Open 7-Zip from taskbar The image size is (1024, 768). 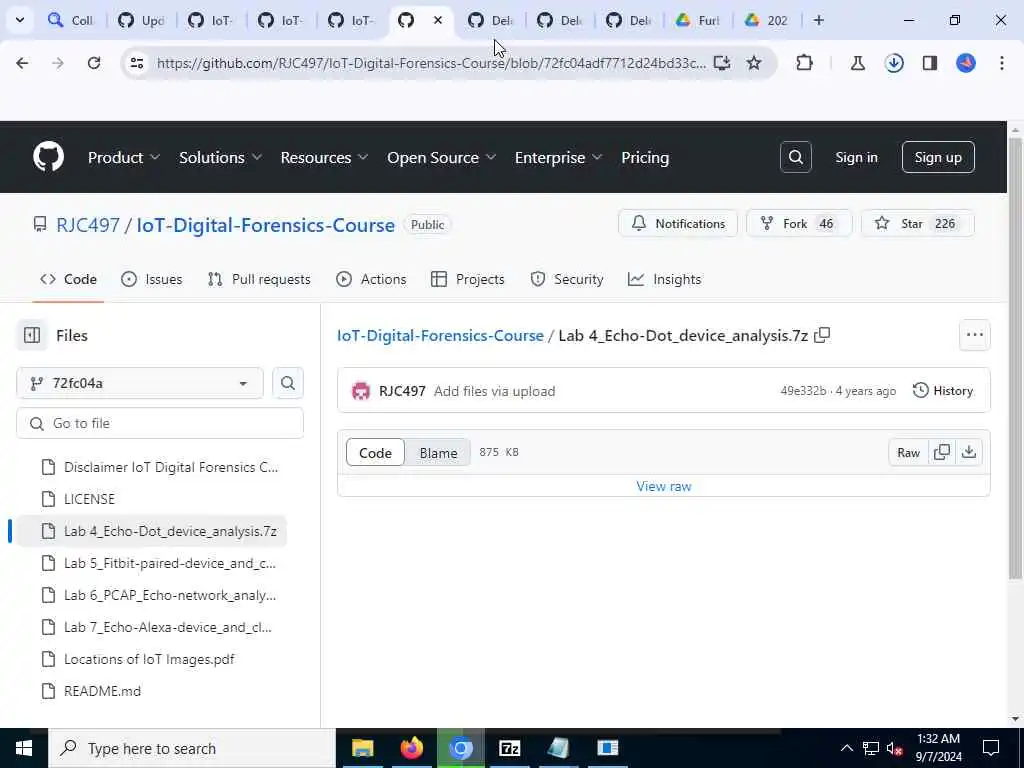(509, 748)
